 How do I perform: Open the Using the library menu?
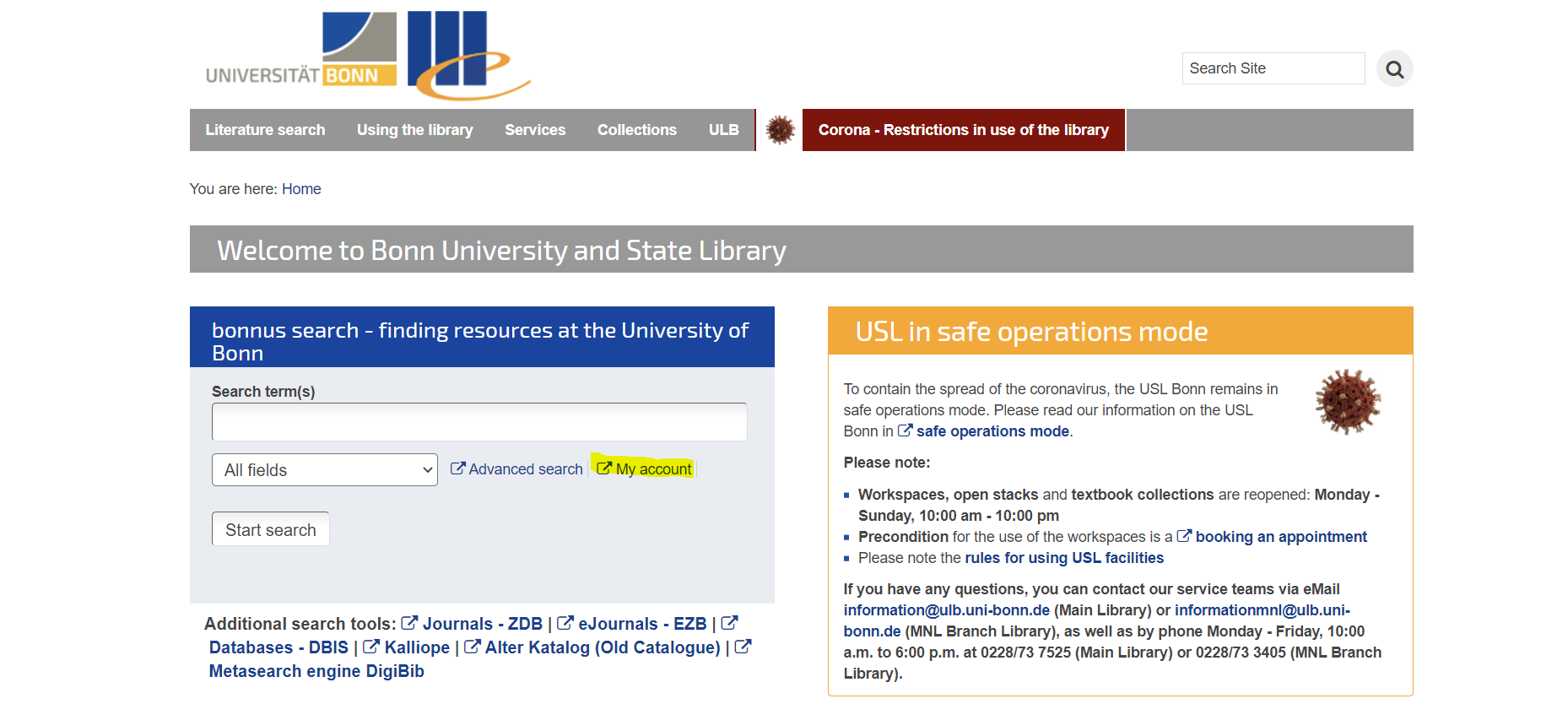coord(414,130)
